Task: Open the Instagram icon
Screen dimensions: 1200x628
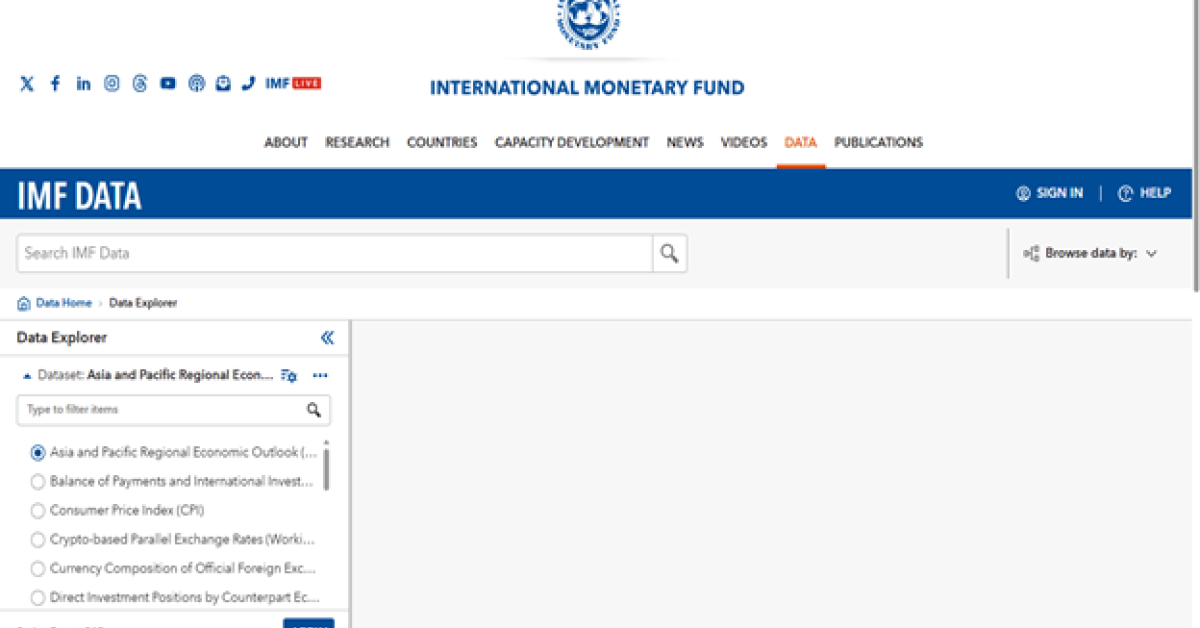Action: pos(111,83)
